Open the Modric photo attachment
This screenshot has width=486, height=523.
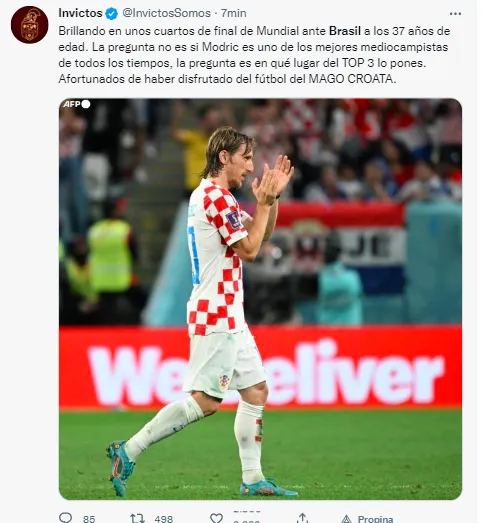point(260,299)
